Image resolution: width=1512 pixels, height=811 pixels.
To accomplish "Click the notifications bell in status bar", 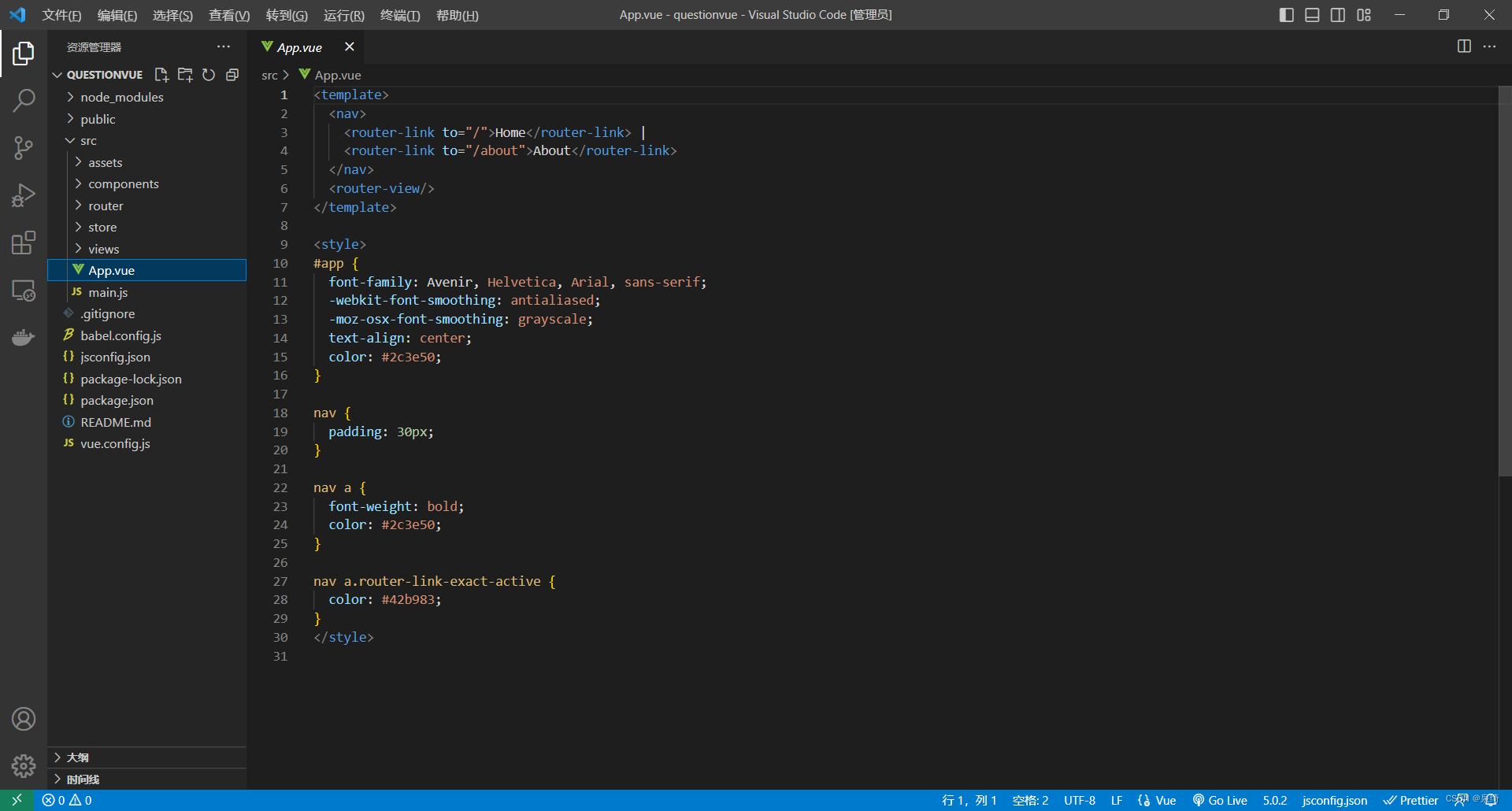I will click(x=1491, y=800).
